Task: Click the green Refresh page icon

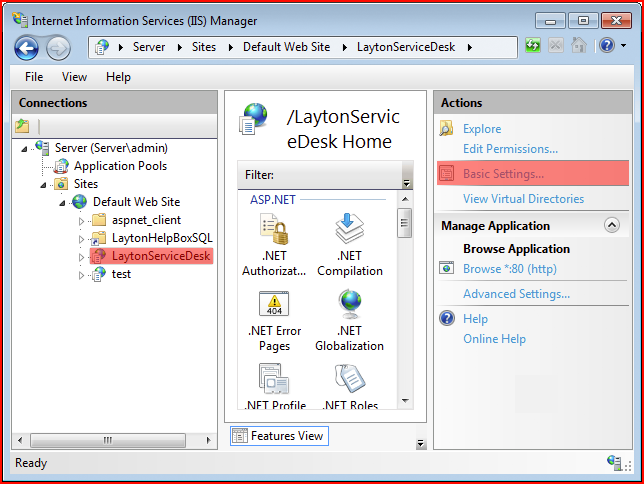Action: tap(533, 45)
